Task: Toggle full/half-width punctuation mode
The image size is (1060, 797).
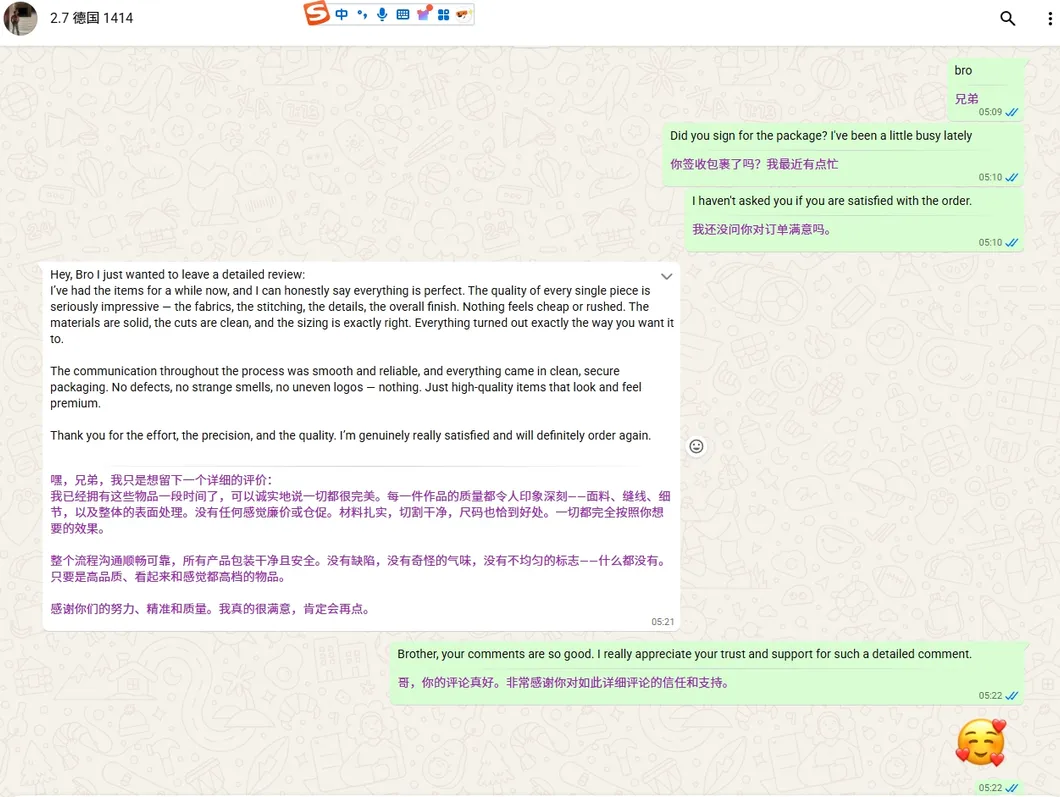Action: click(361, 14)
